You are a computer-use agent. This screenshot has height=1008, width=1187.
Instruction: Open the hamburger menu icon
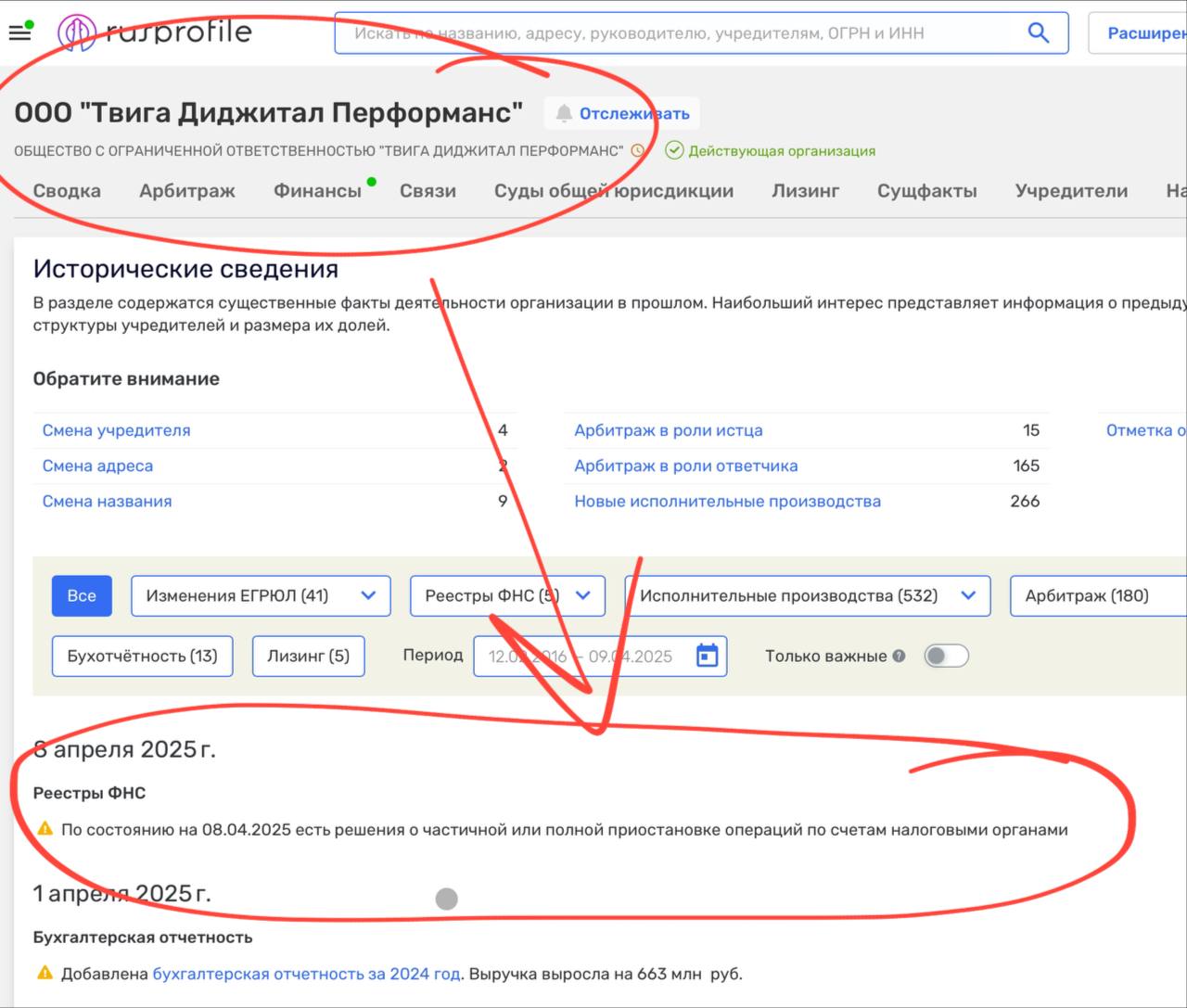click(x=19, y=32)
